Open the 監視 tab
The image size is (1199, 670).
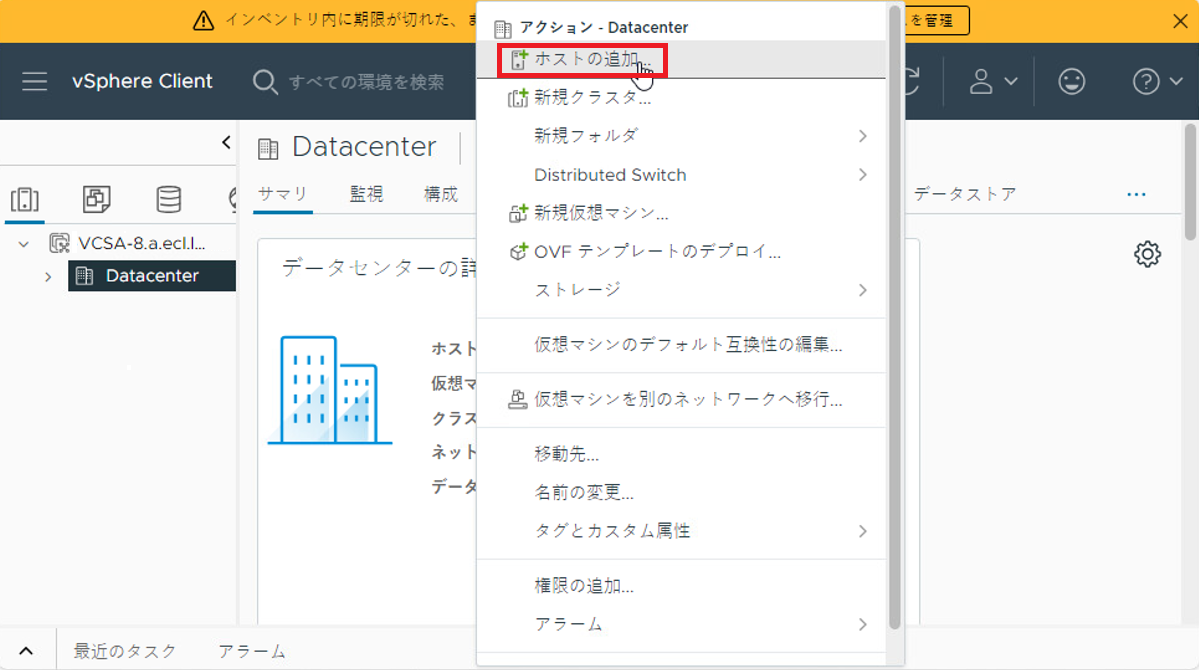point(366,194)
